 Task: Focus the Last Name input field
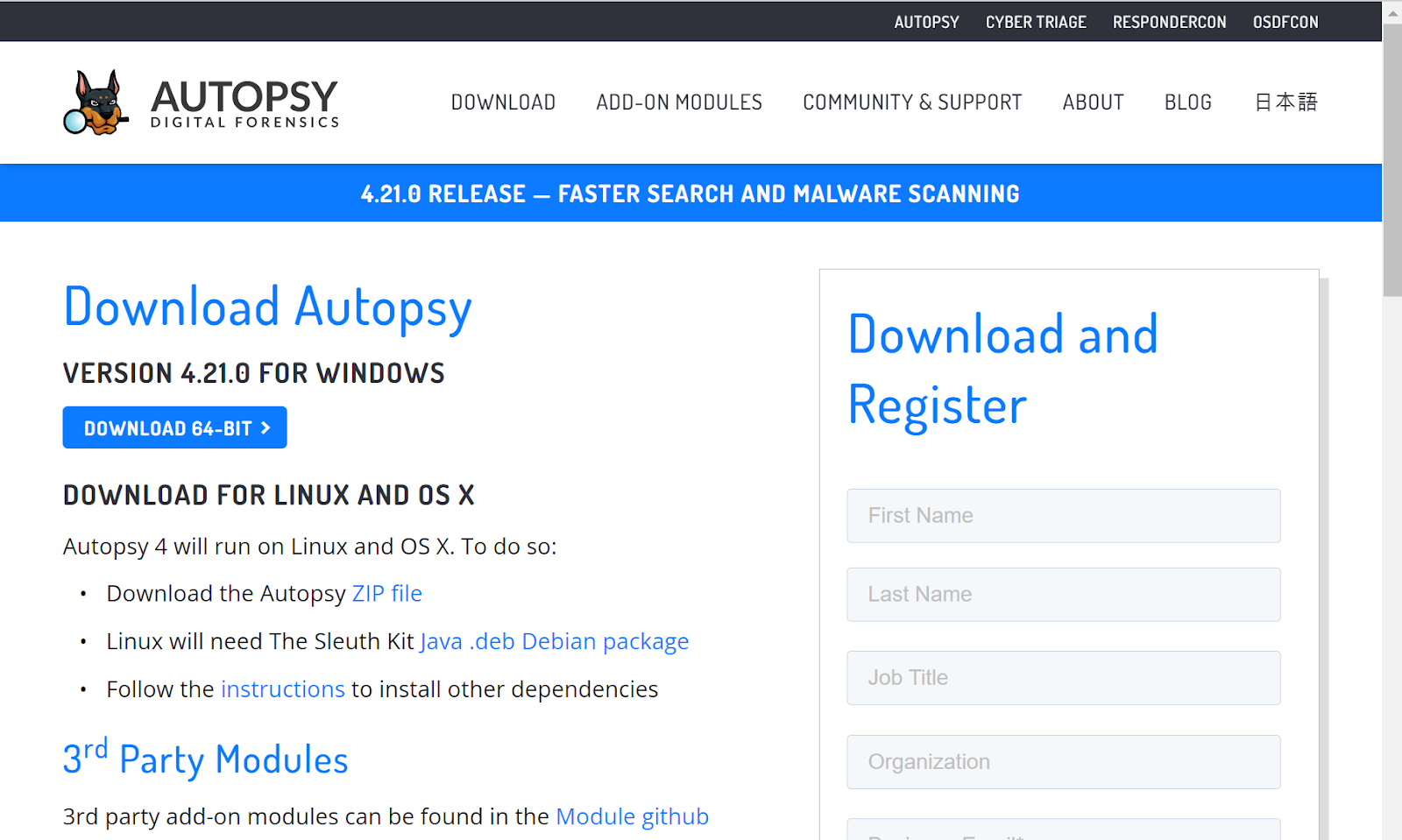(1063, 595)
